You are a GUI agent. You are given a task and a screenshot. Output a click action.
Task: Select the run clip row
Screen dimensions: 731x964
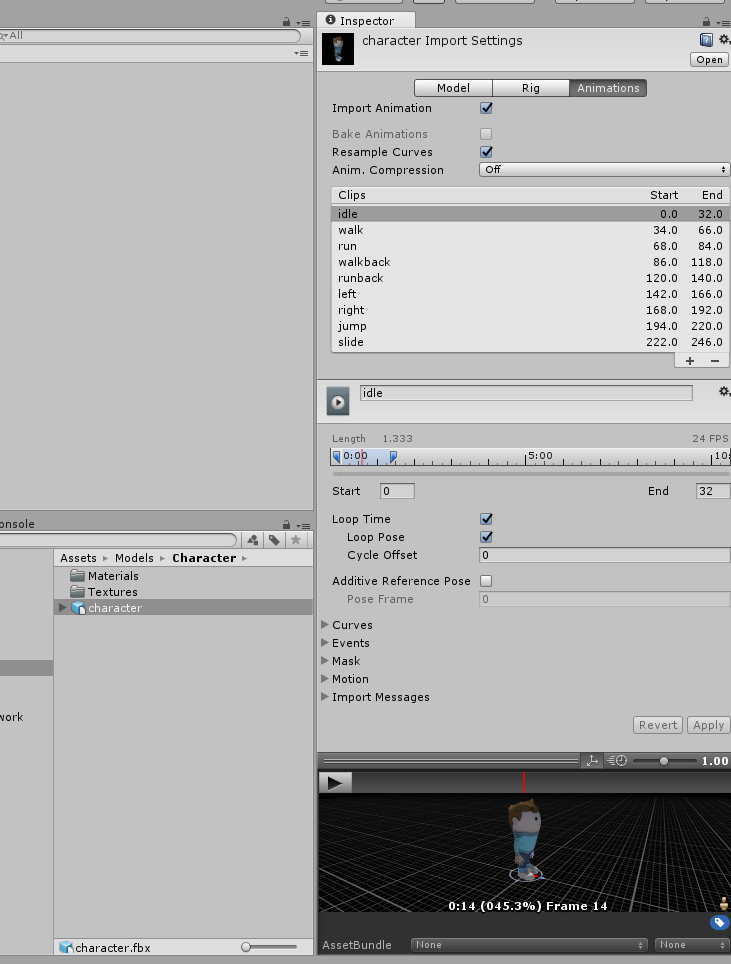[x=530, y=246]
